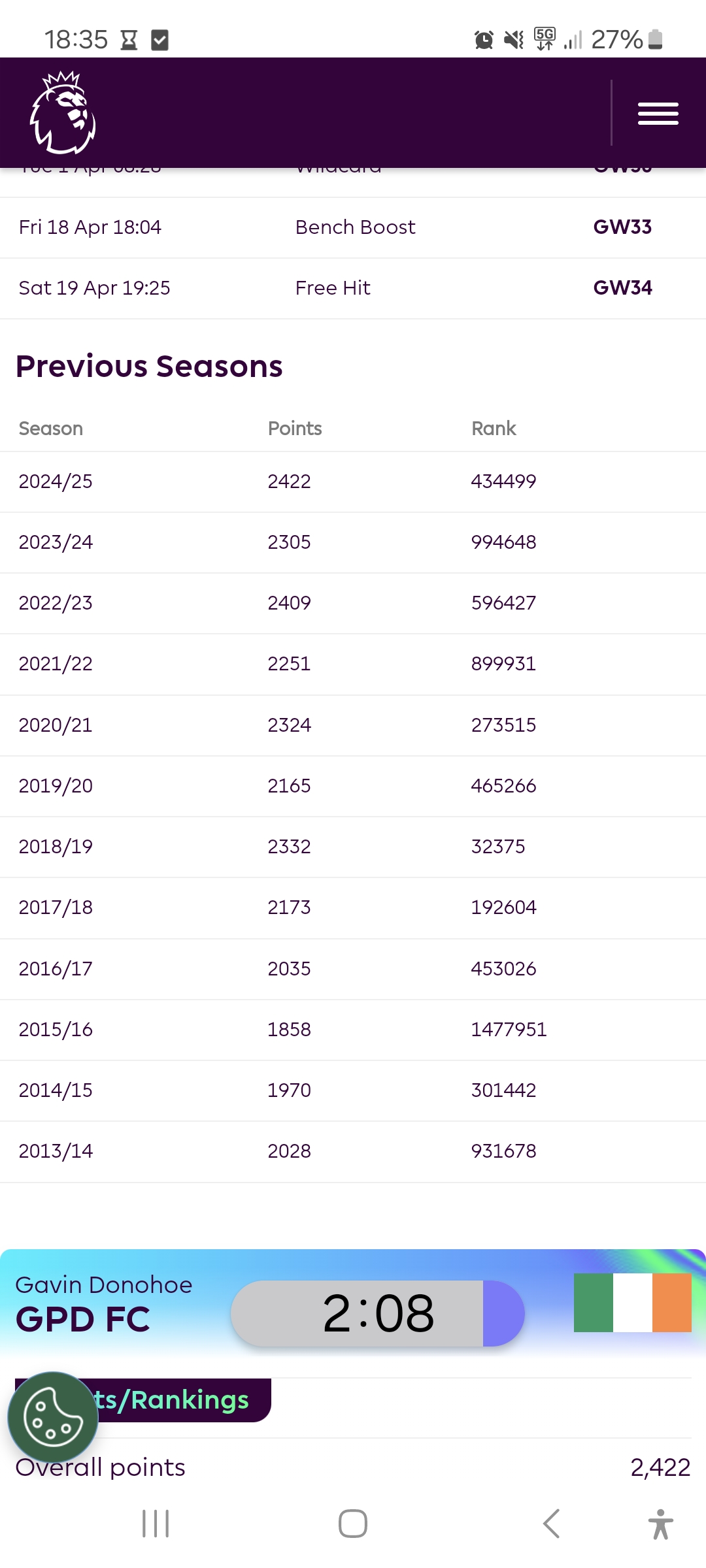Select the GW33 Bench Boost link
The height and width of the screenshot is (1568, 706).
coord(622,227)
